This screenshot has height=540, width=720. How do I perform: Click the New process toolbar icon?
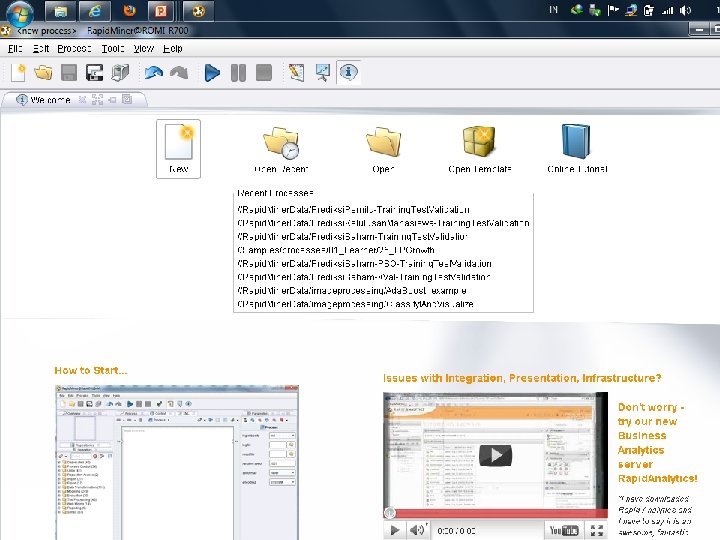pos(18,73)
